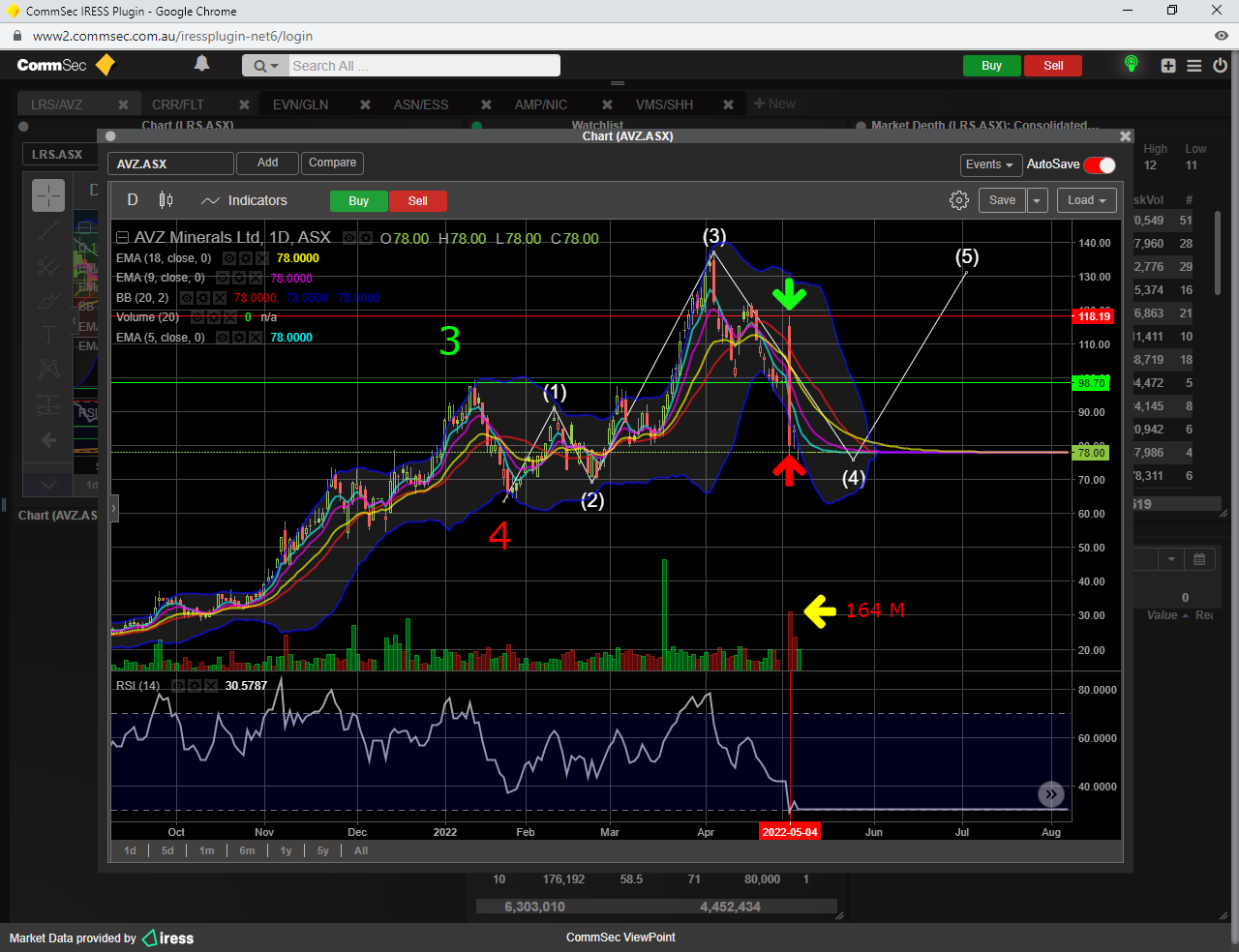This screenshot has width=1239, height=952.
Task: Select crosshair tool in background LRS chart
Action: coord(48,195)
